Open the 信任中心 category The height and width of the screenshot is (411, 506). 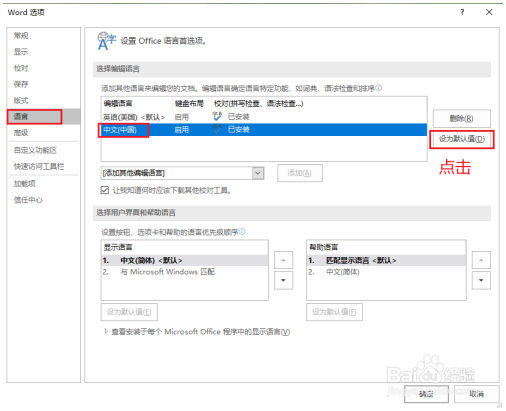pos(28,200)
